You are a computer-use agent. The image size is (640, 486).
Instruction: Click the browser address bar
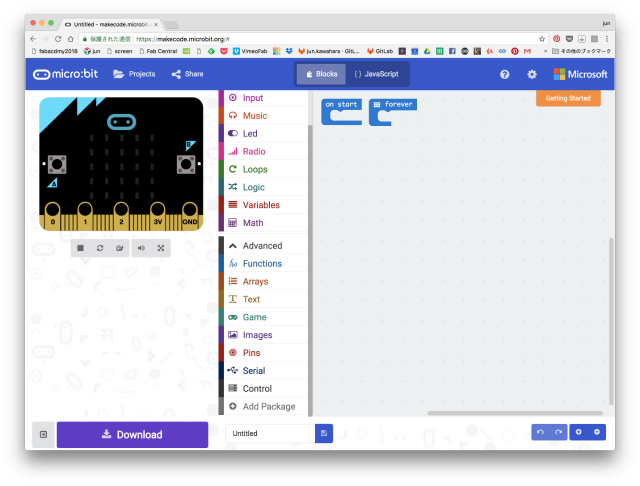(x=310, y=39)
